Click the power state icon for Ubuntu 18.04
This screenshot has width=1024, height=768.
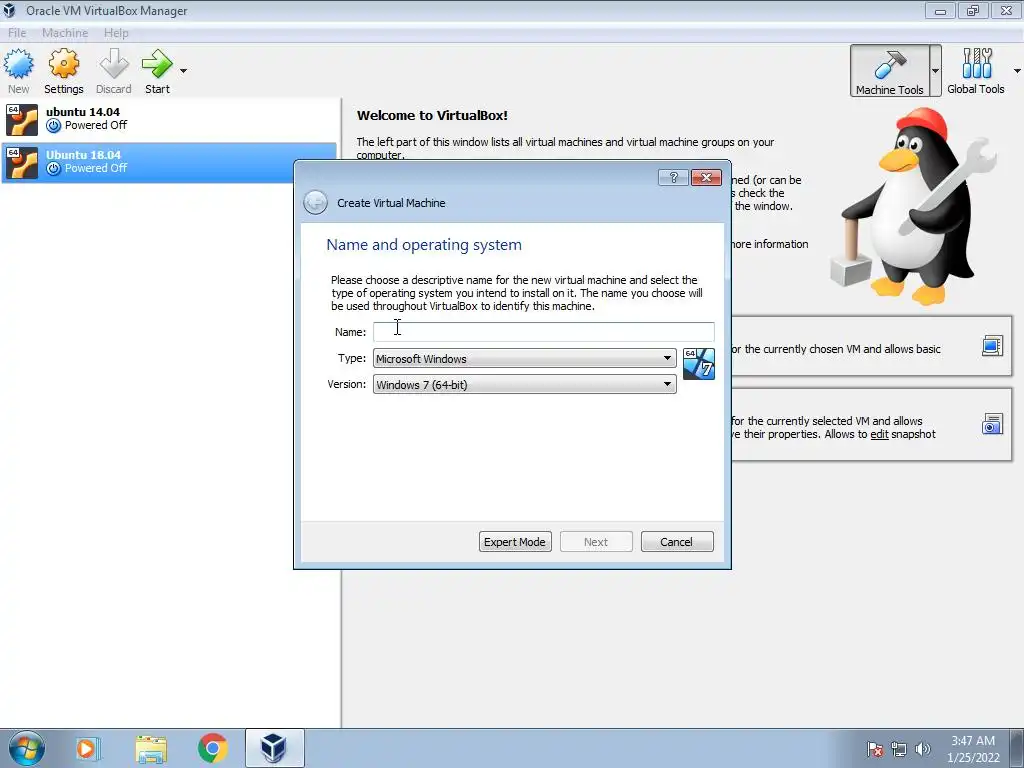coord(54,168)
